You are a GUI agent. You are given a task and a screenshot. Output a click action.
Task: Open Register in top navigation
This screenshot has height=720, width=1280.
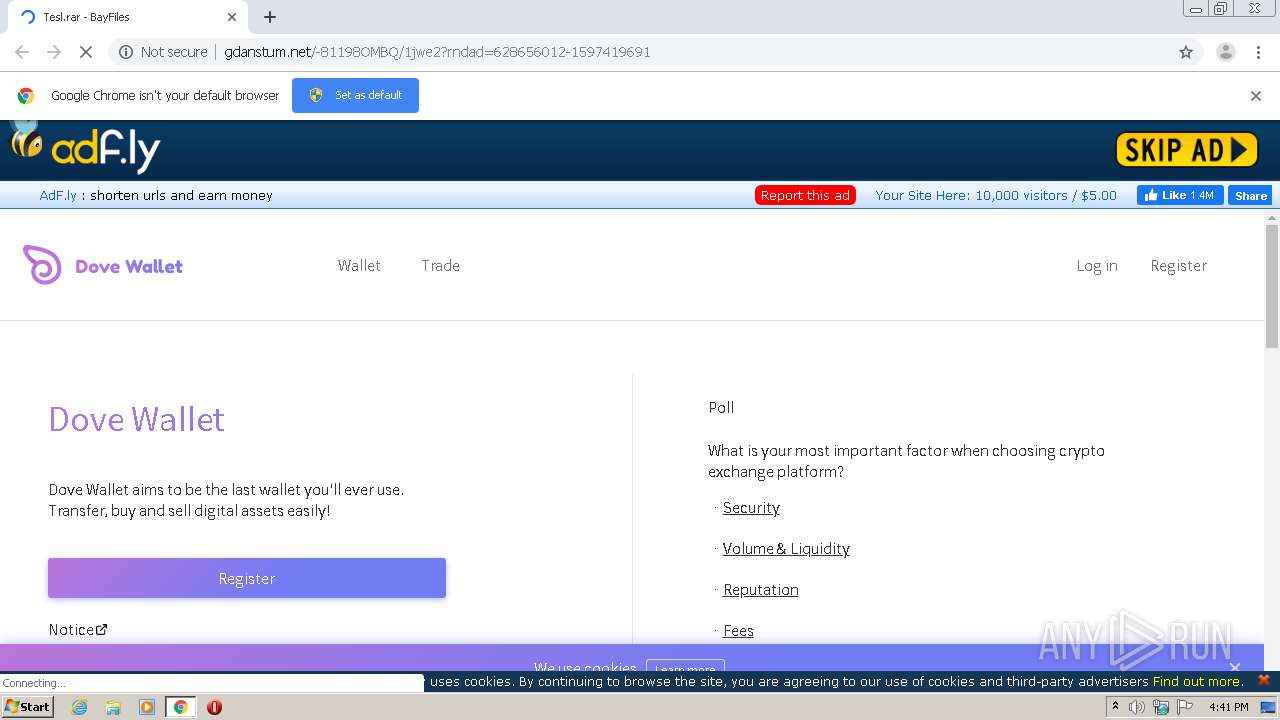tap(1179, 265)
